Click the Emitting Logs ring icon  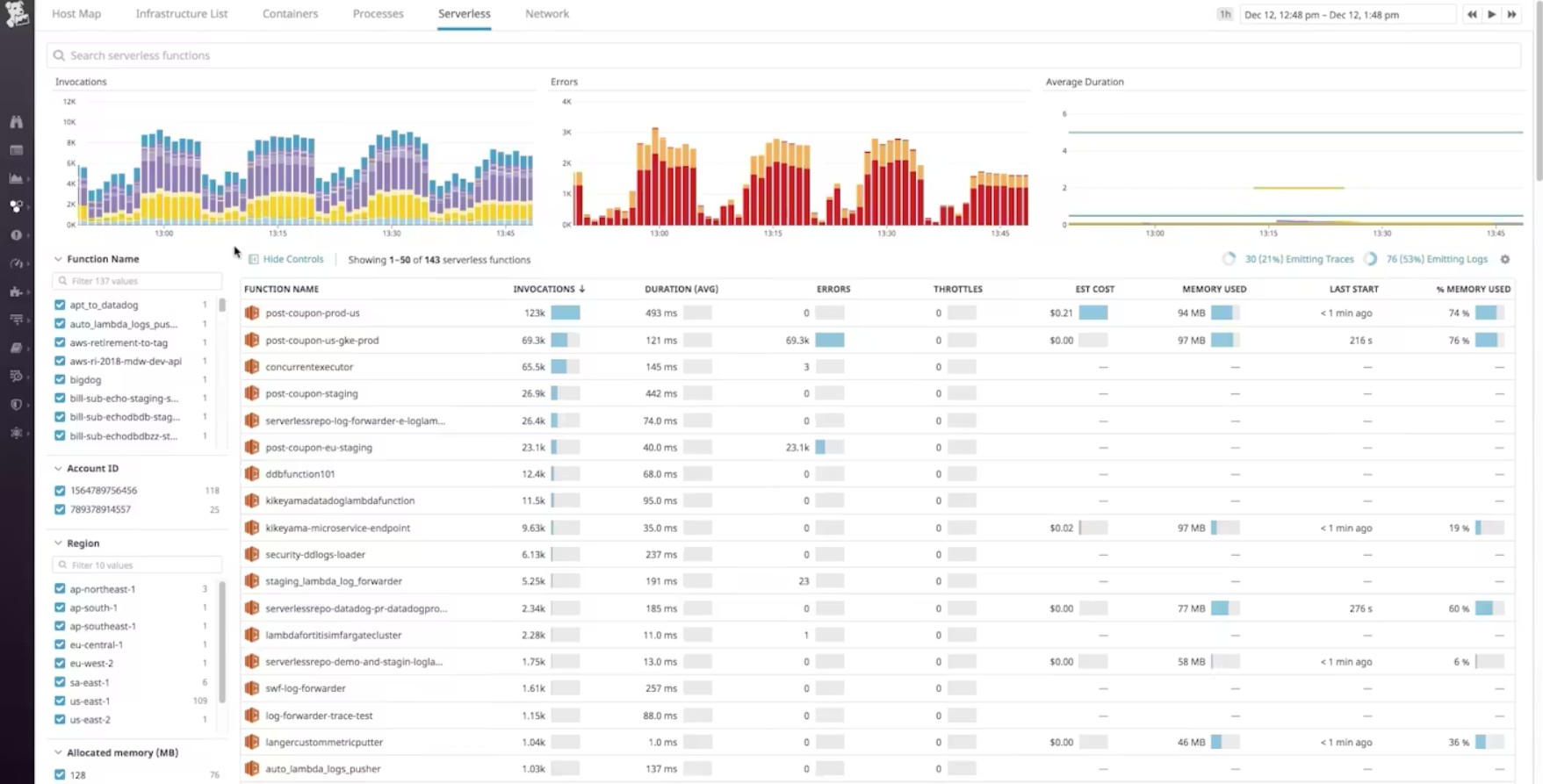[x=1370, y=259]
